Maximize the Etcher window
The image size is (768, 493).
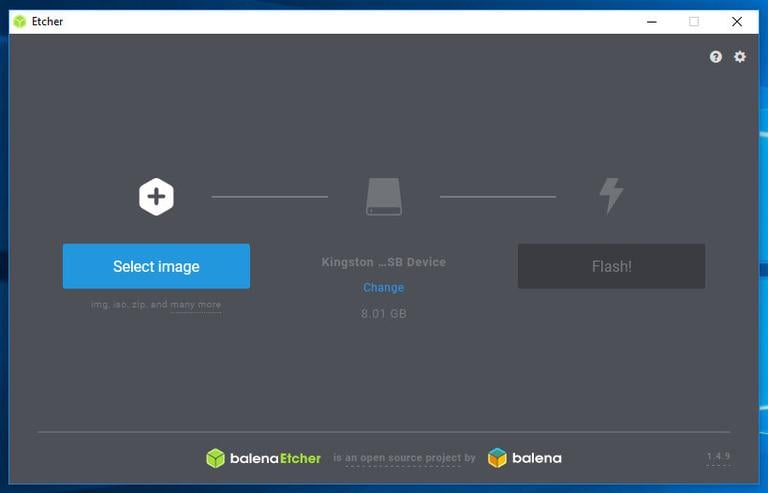pyautogui.click(x=694, y=21)
